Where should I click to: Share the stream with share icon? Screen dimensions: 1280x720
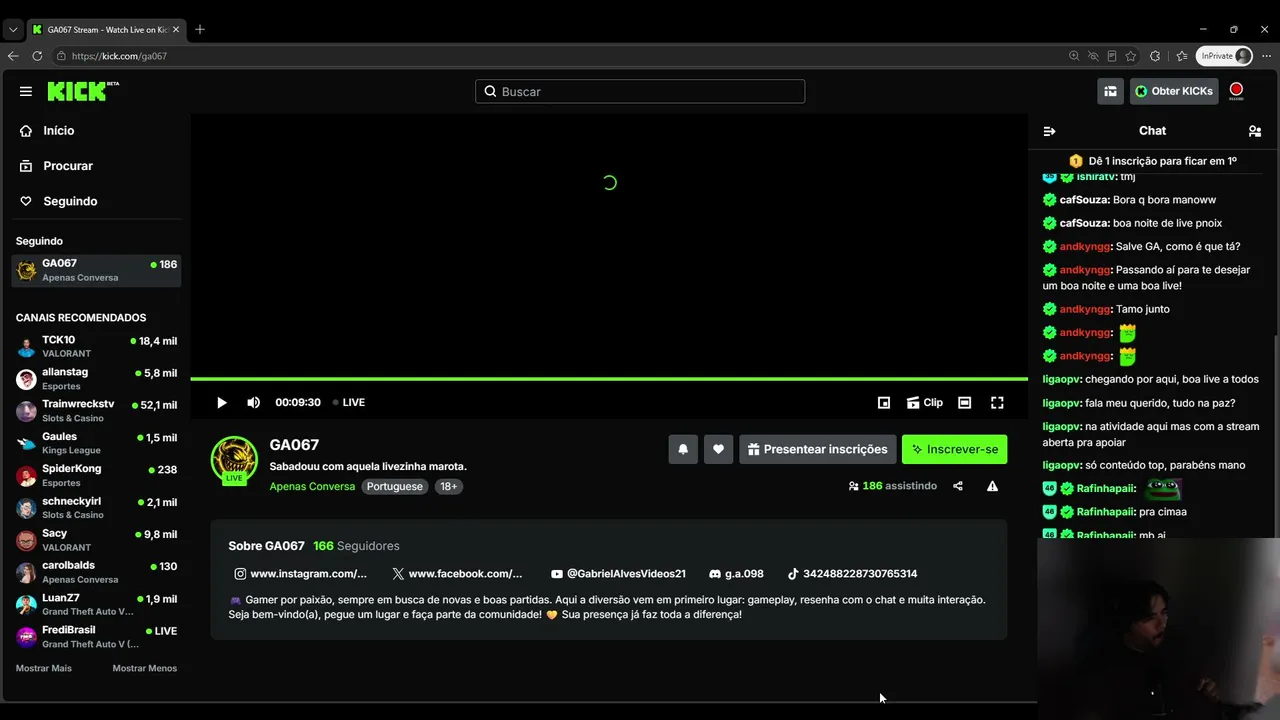958,486
